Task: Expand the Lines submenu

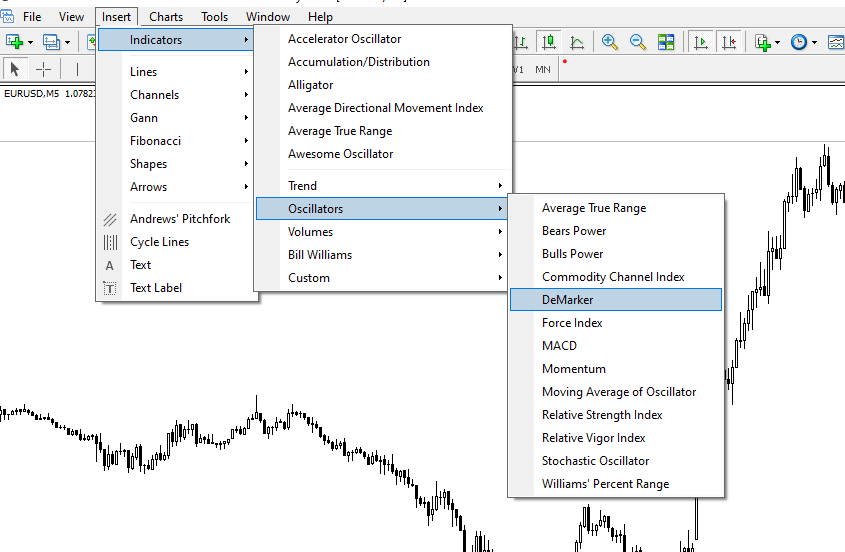Action: [x=176, y=72]
